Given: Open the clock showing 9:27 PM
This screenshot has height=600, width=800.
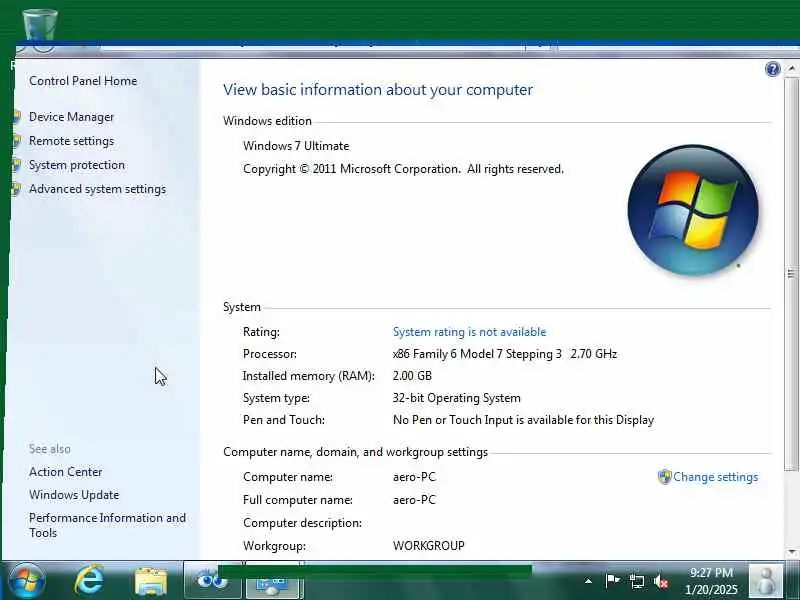Looking at the screenshot, I should click(x=711, y=581).
